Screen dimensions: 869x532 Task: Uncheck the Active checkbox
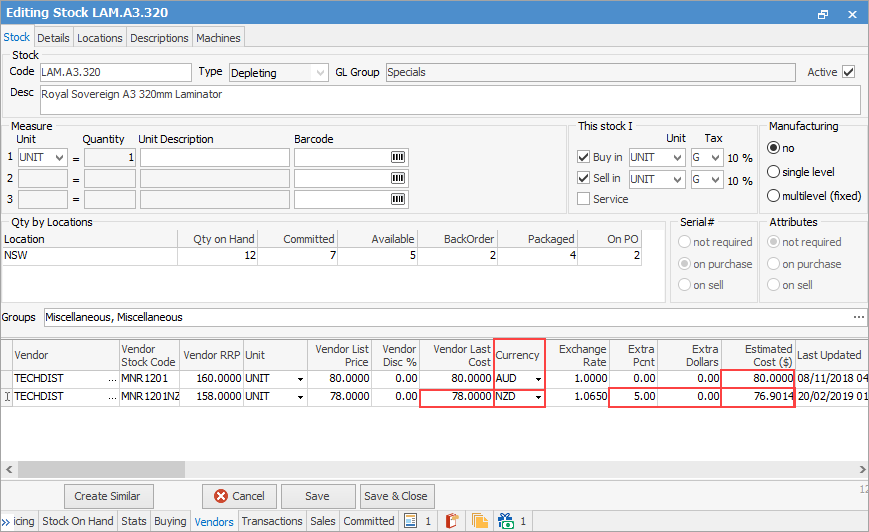coord(849,72)
